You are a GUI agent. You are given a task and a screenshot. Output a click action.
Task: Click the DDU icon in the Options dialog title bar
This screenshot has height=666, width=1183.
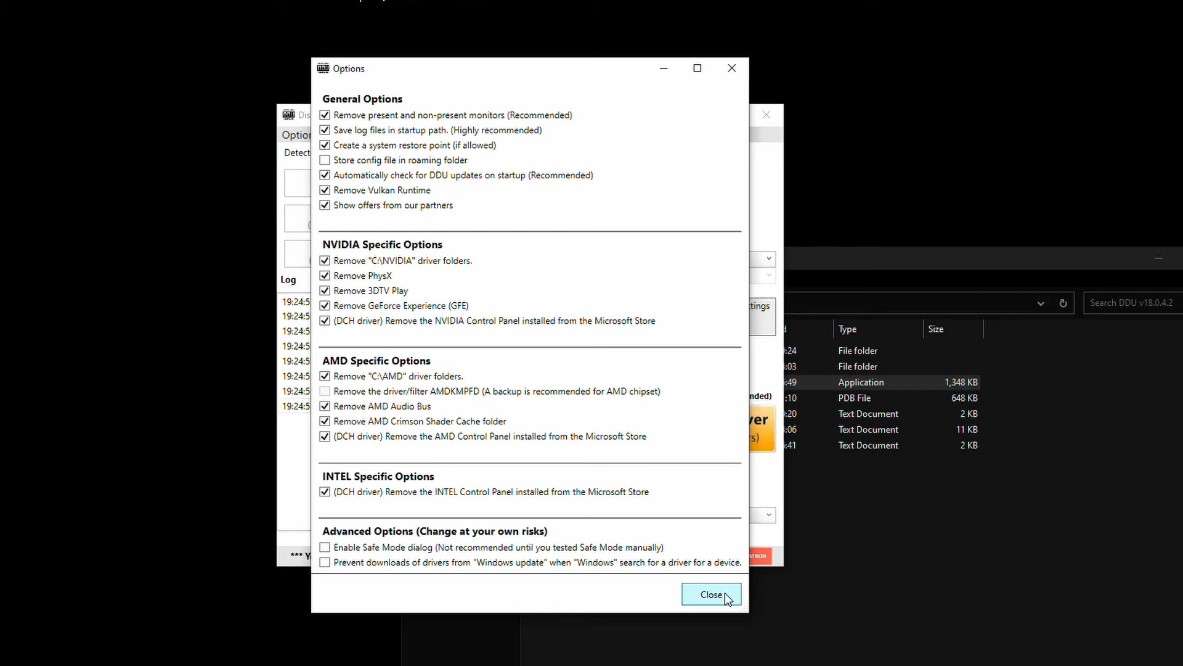(323, 68)
